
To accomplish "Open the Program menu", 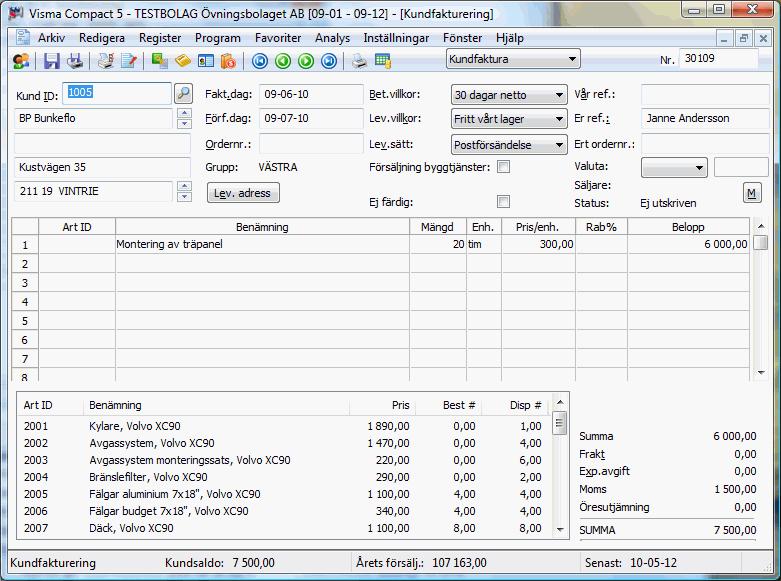I will (218, 38).
